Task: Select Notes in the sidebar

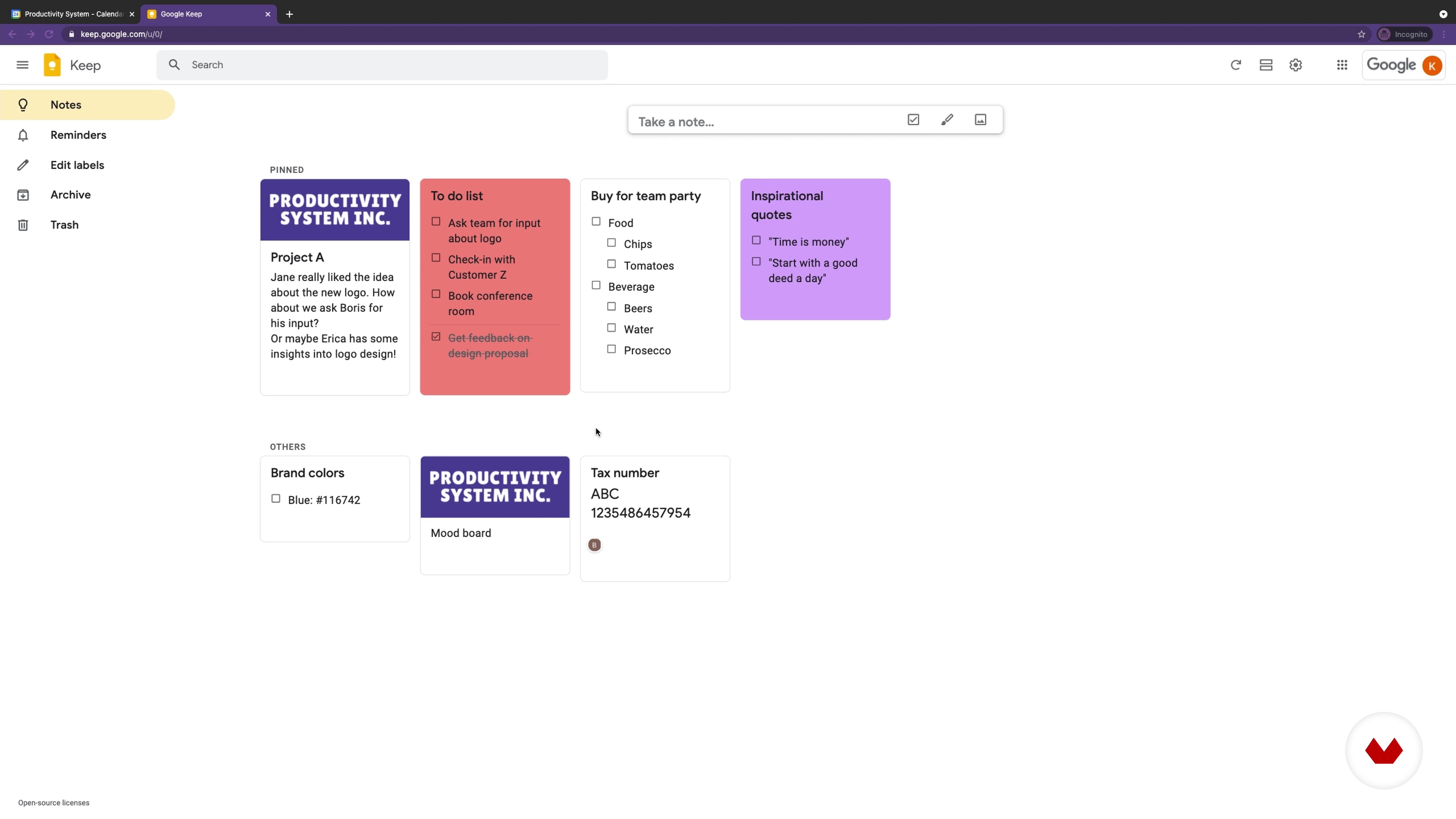Action: click(88, 105)
